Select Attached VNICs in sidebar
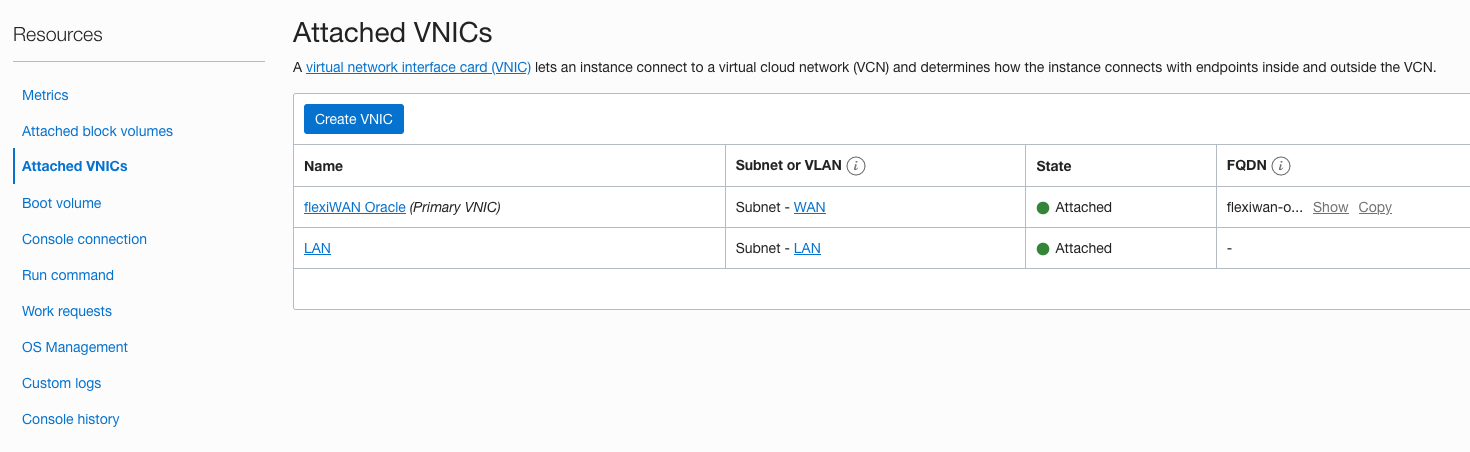Screen dimensions: 1470x452 [75, 166]
